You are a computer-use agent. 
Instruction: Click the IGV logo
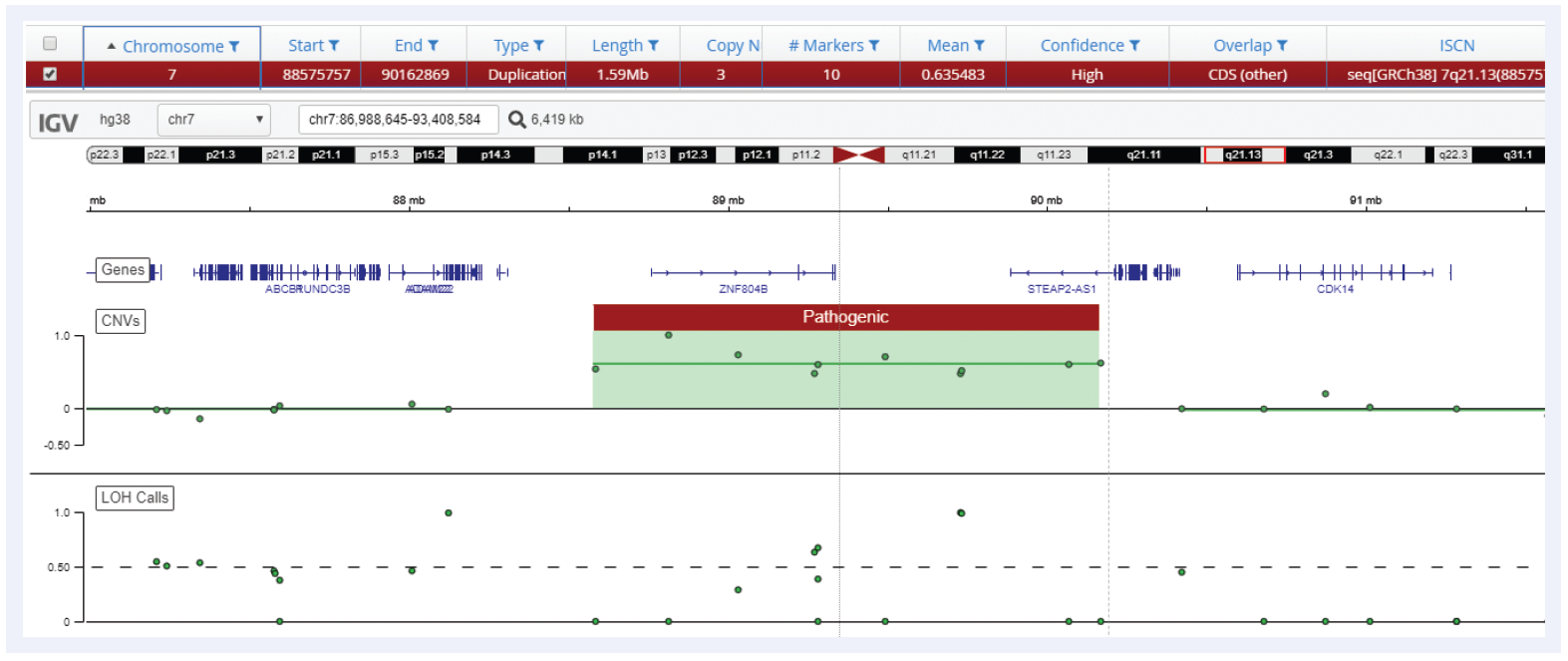[58, 123]
